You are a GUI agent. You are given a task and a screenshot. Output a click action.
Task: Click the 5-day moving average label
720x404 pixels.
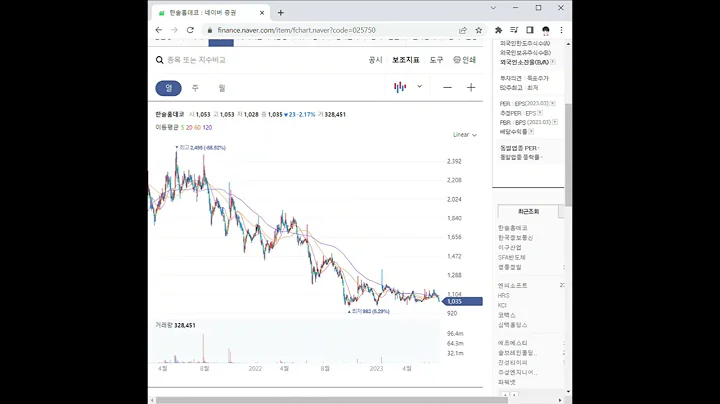pos(182,128)
